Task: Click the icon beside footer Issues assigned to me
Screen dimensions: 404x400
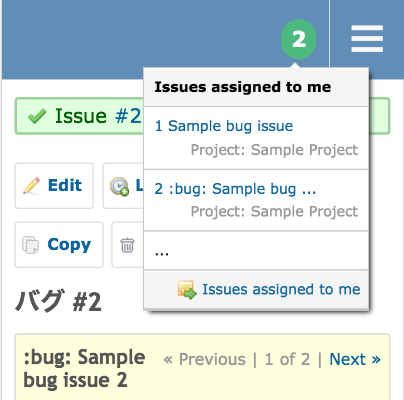Action: 187,290
